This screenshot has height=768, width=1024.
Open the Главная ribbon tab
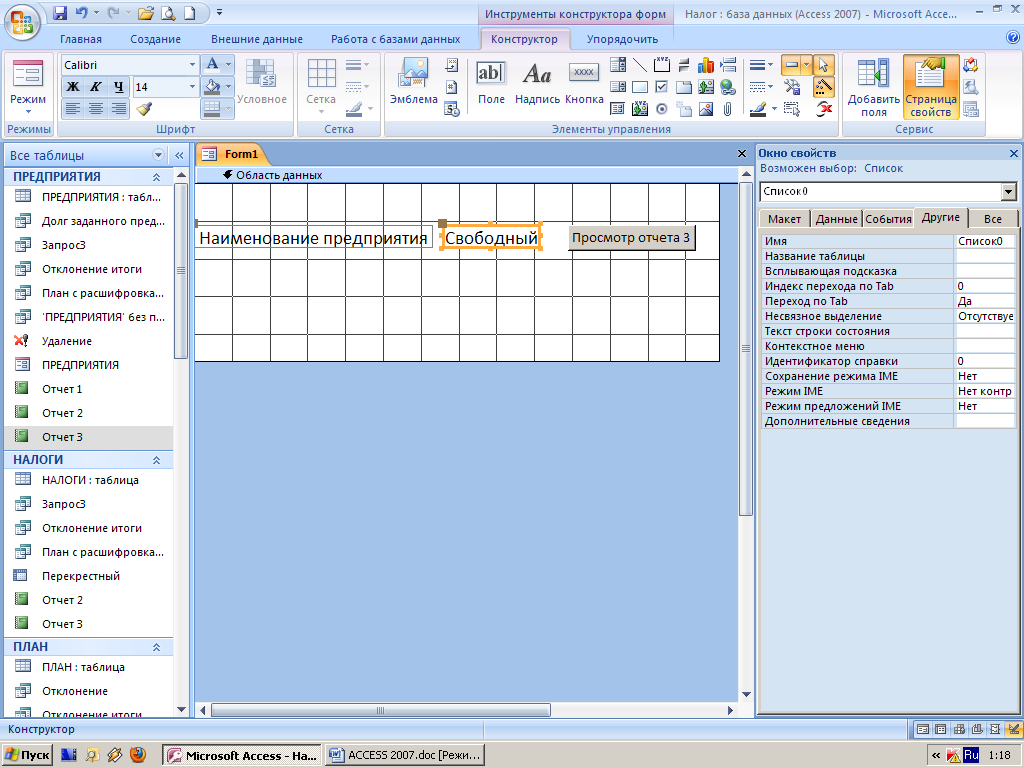click(81, 39)
